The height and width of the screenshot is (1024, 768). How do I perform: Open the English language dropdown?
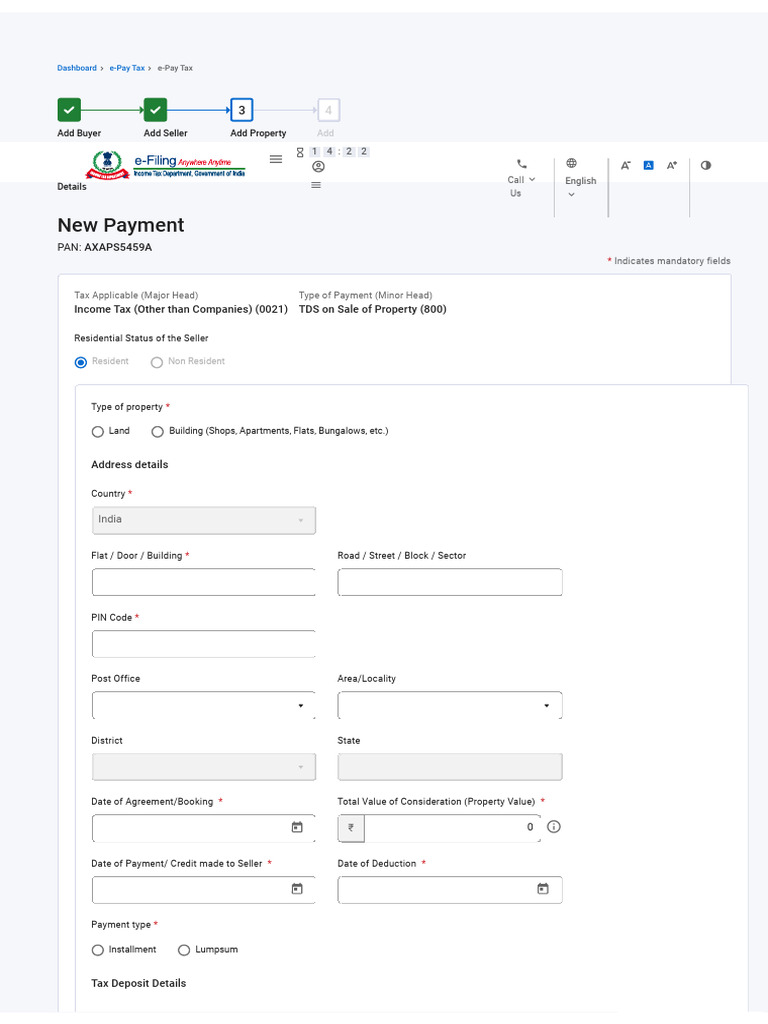pyautogui.click(x=579, y=180)
